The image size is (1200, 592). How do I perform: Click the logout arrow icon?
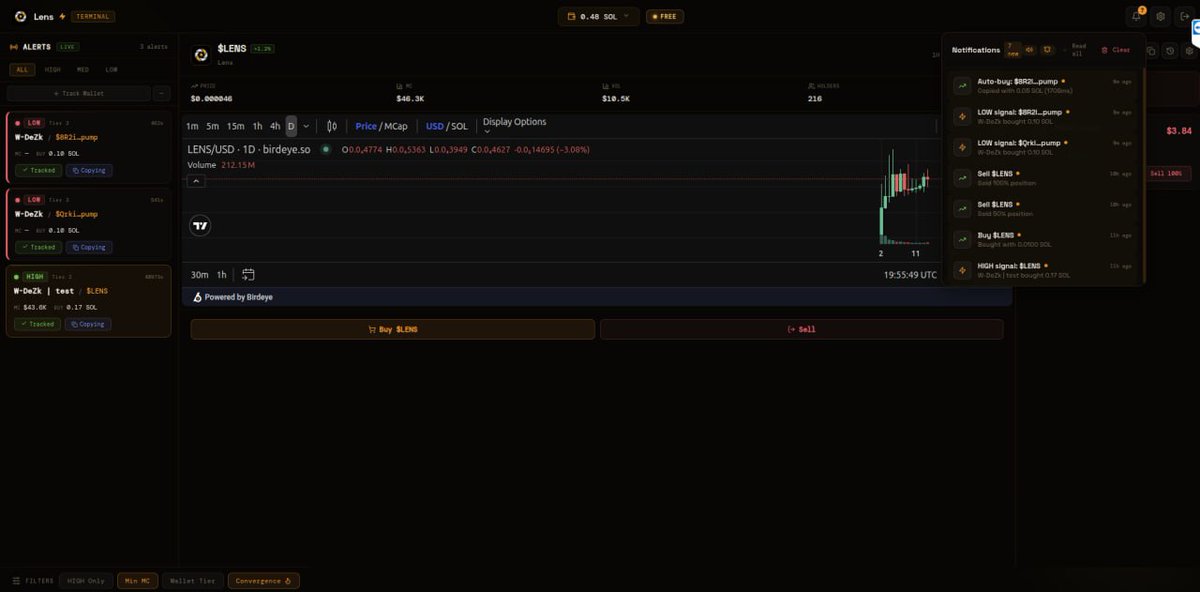(1185, 16)
